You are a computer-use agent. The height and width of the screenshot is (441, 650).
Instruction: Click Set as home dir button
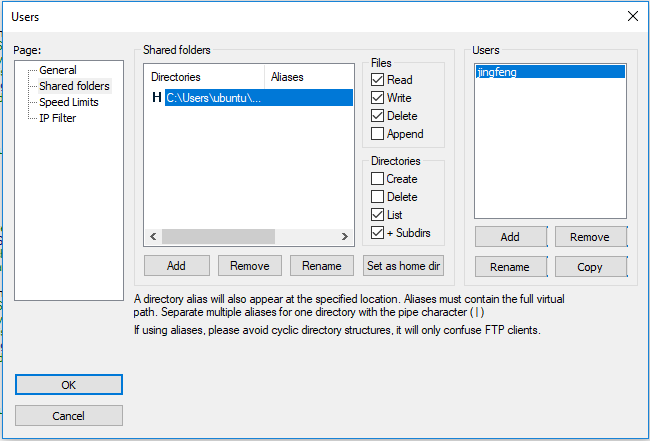tap(403, 266)
